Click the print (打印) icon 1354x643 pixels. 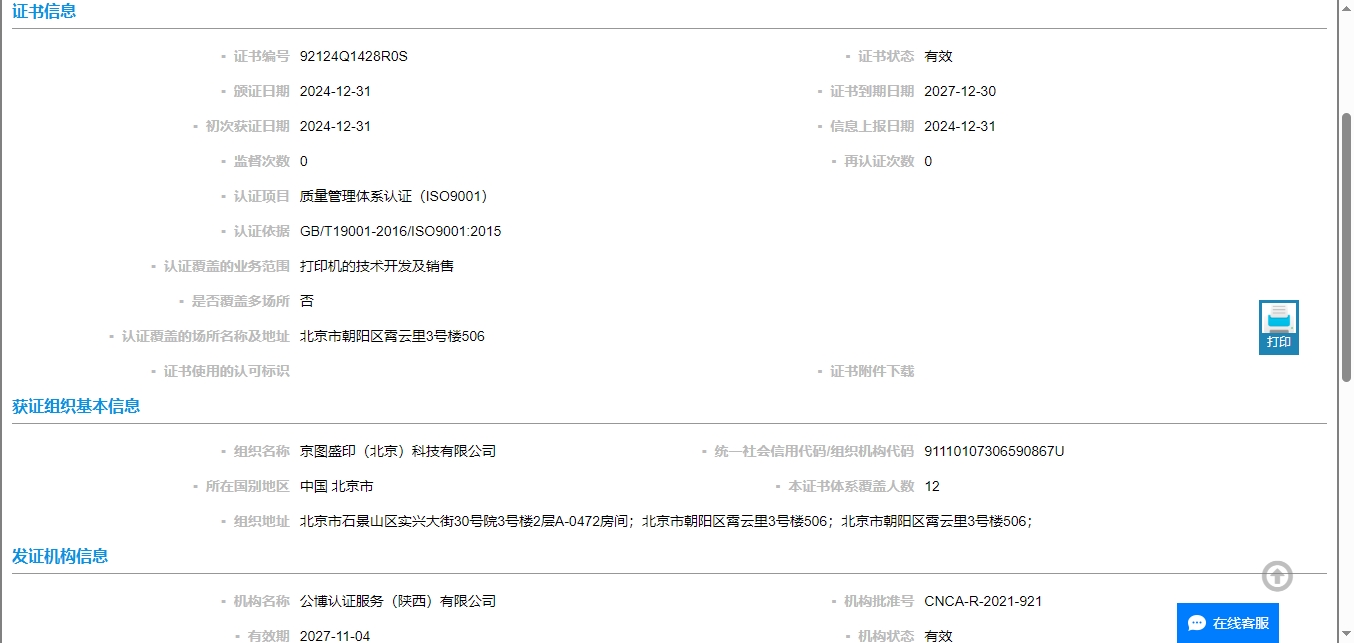1278,327
